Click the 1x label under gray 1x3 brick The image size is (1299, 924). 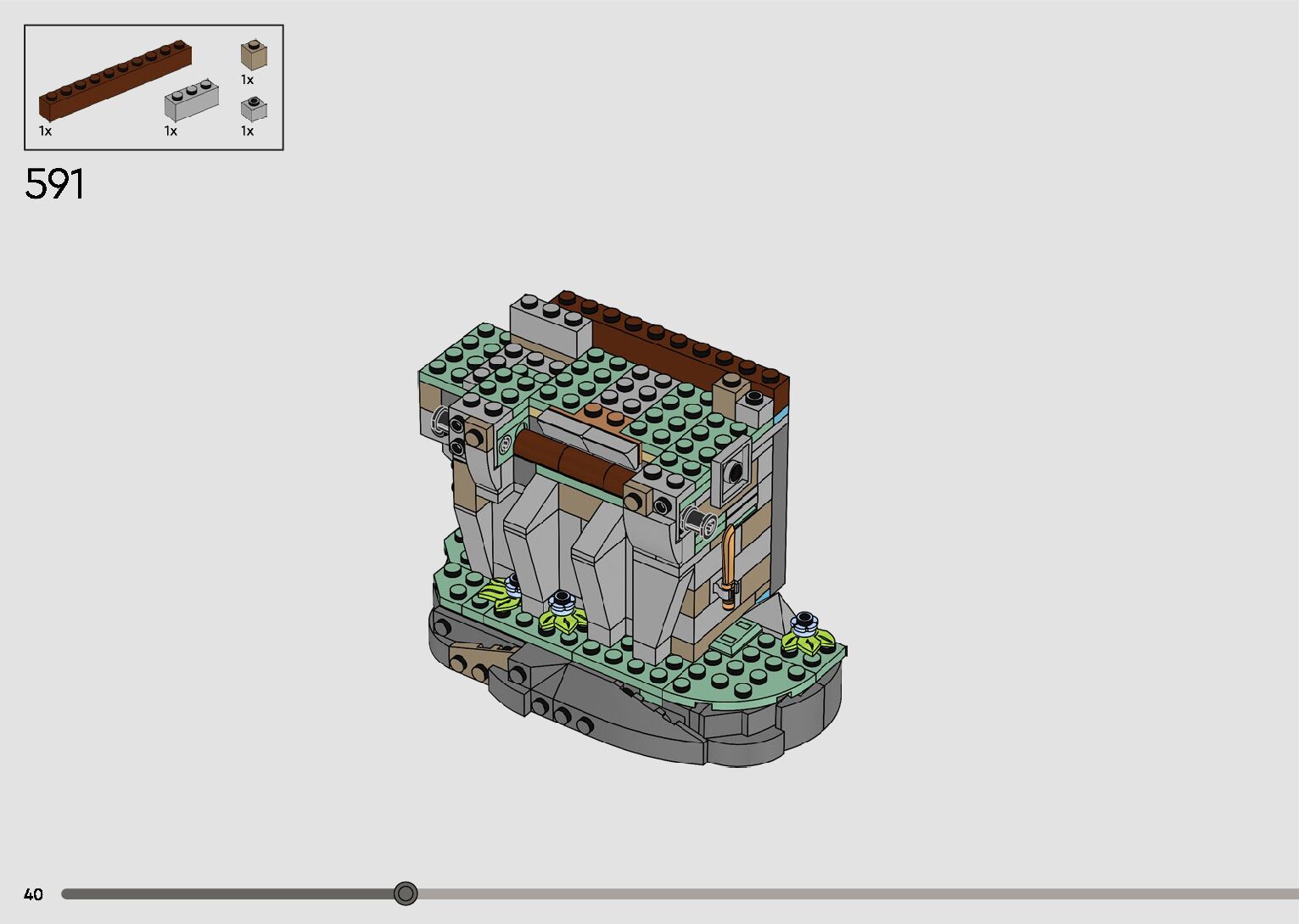tap(171, 131)
